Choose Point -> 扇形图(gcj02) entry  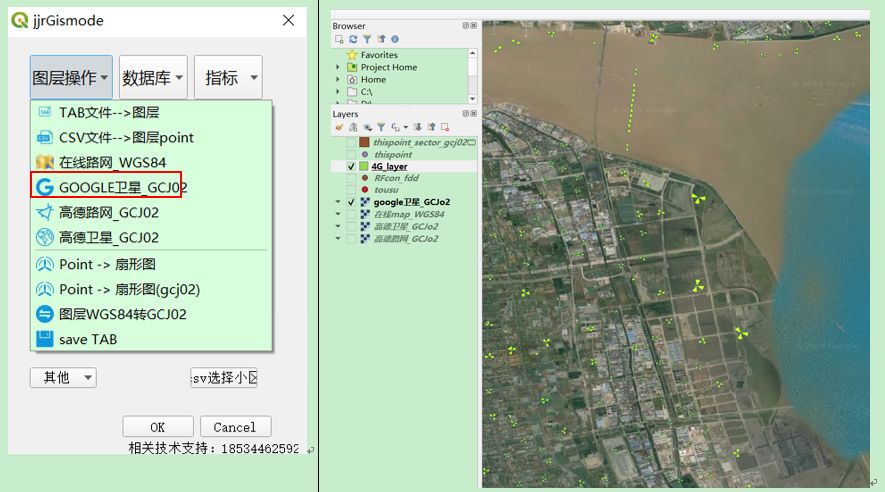click(151, 289)
